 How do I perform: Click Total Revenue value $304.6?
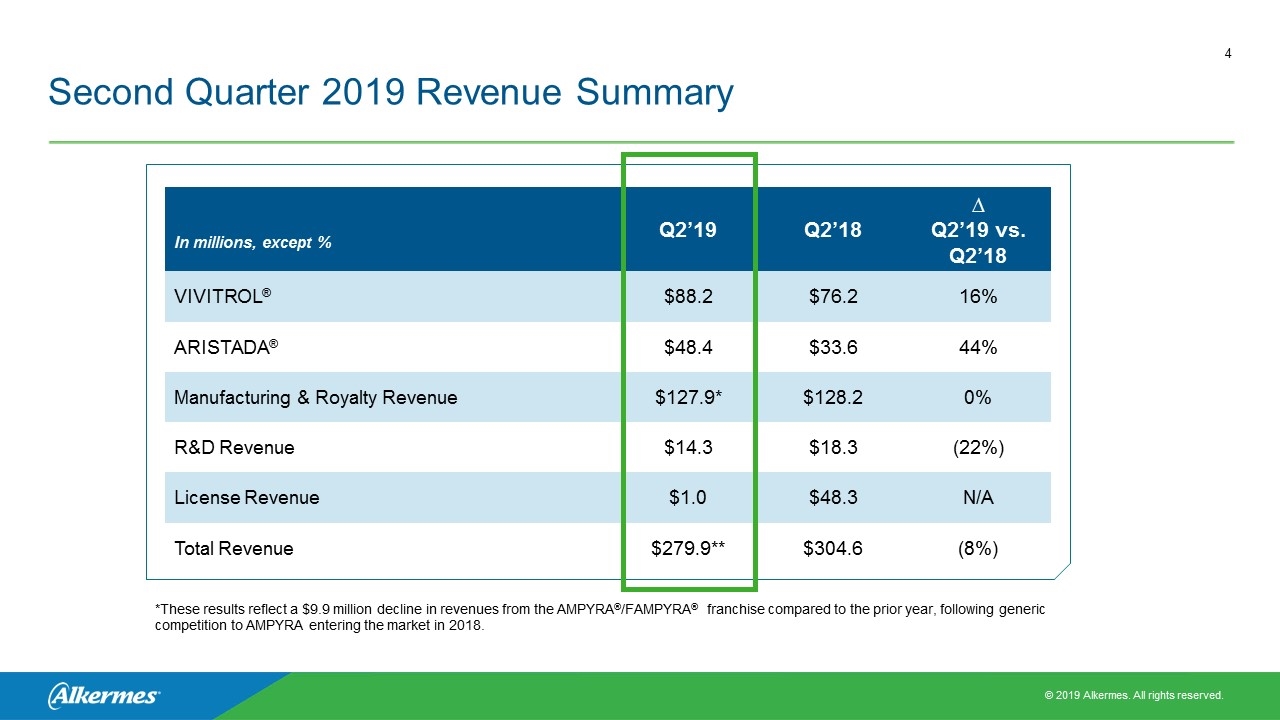[833, 548]
